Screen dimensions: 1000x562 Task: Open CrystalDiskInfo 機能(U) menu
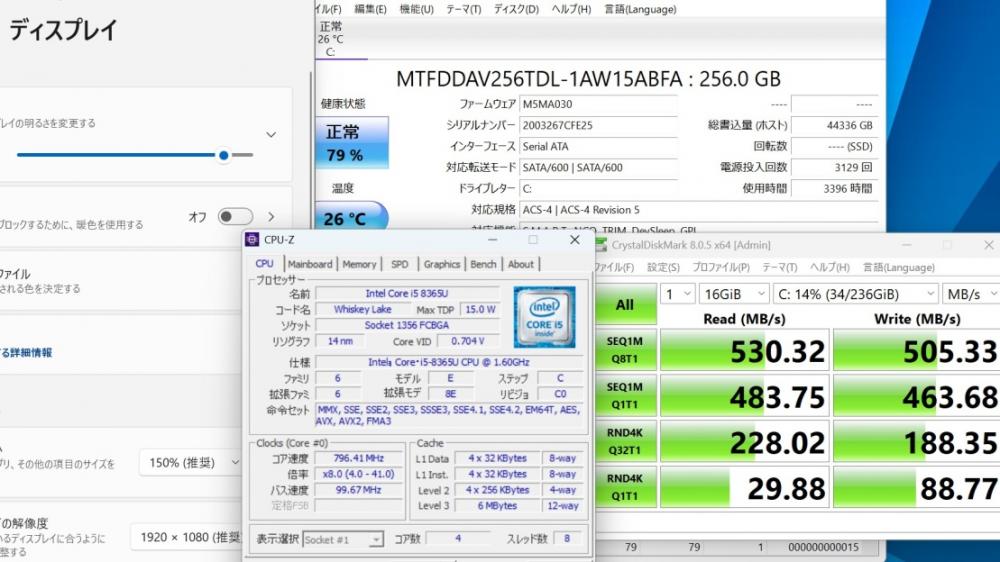(416, 9)
